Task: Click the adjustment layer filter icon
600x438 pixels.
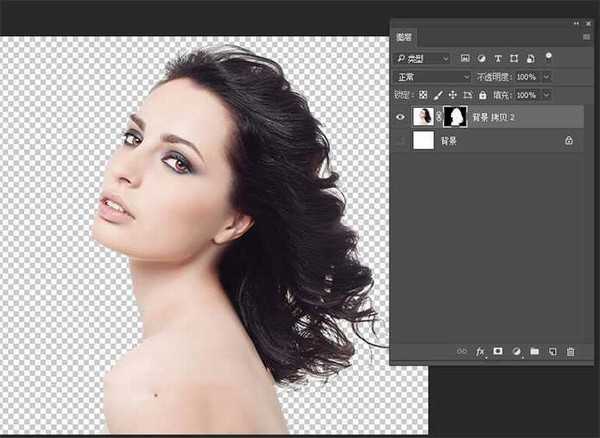Action: point(482,59)
